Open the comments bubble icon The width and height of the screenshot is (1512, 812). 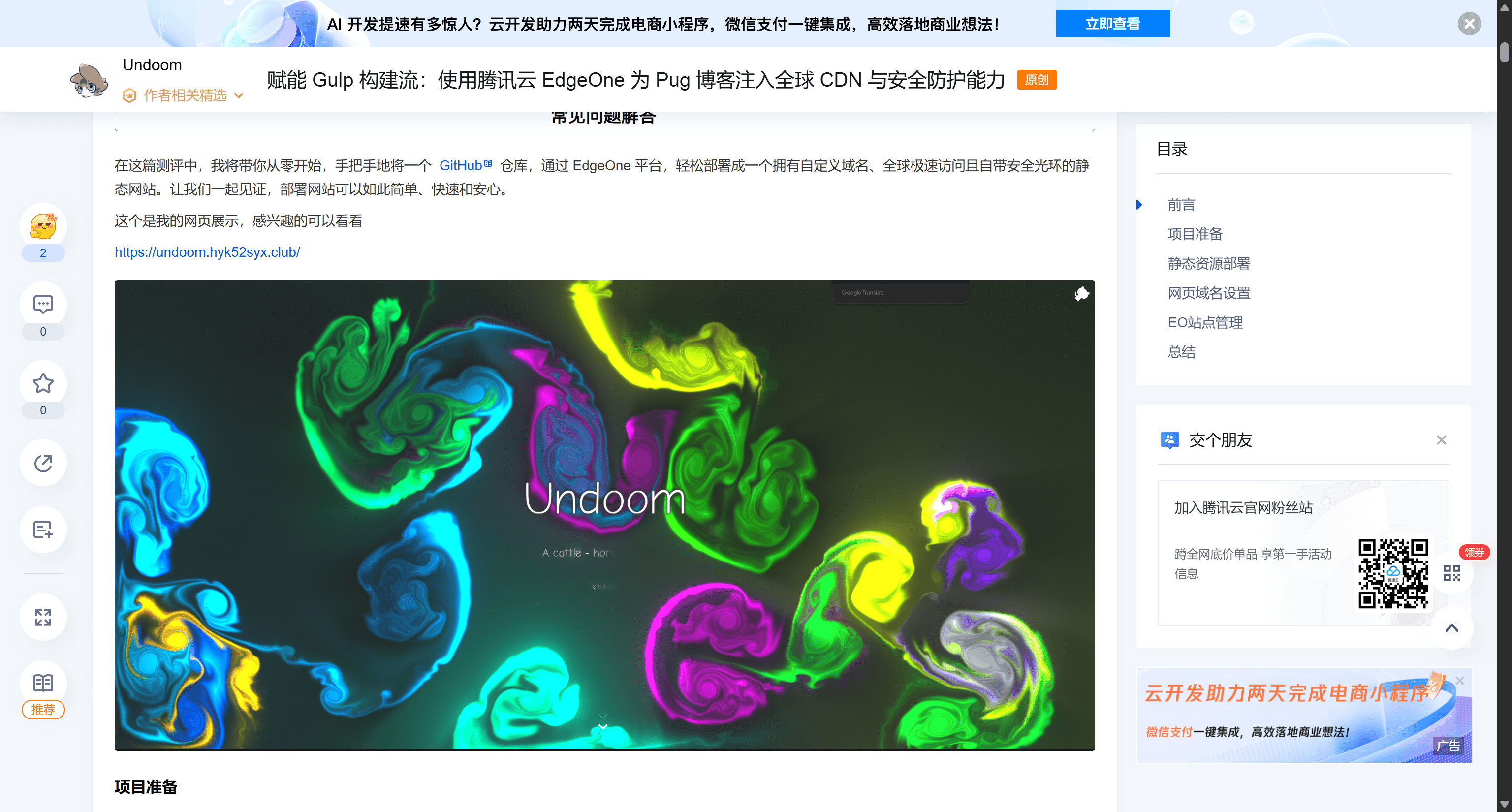click(43, 305)
